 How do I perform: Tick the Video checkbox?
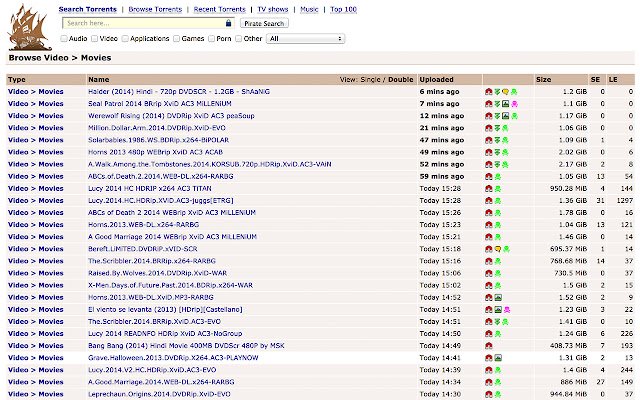click(x=95, y=38)
